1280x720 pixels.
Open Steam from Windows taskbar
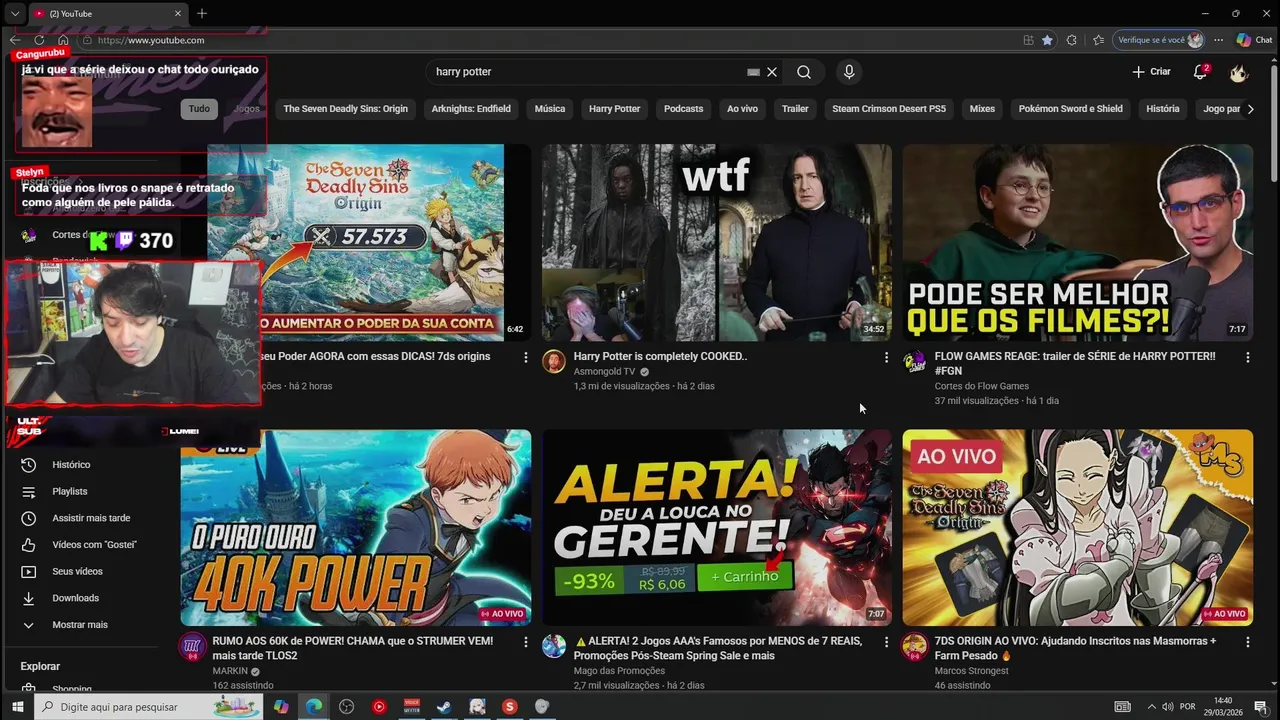tap(444, 707)
